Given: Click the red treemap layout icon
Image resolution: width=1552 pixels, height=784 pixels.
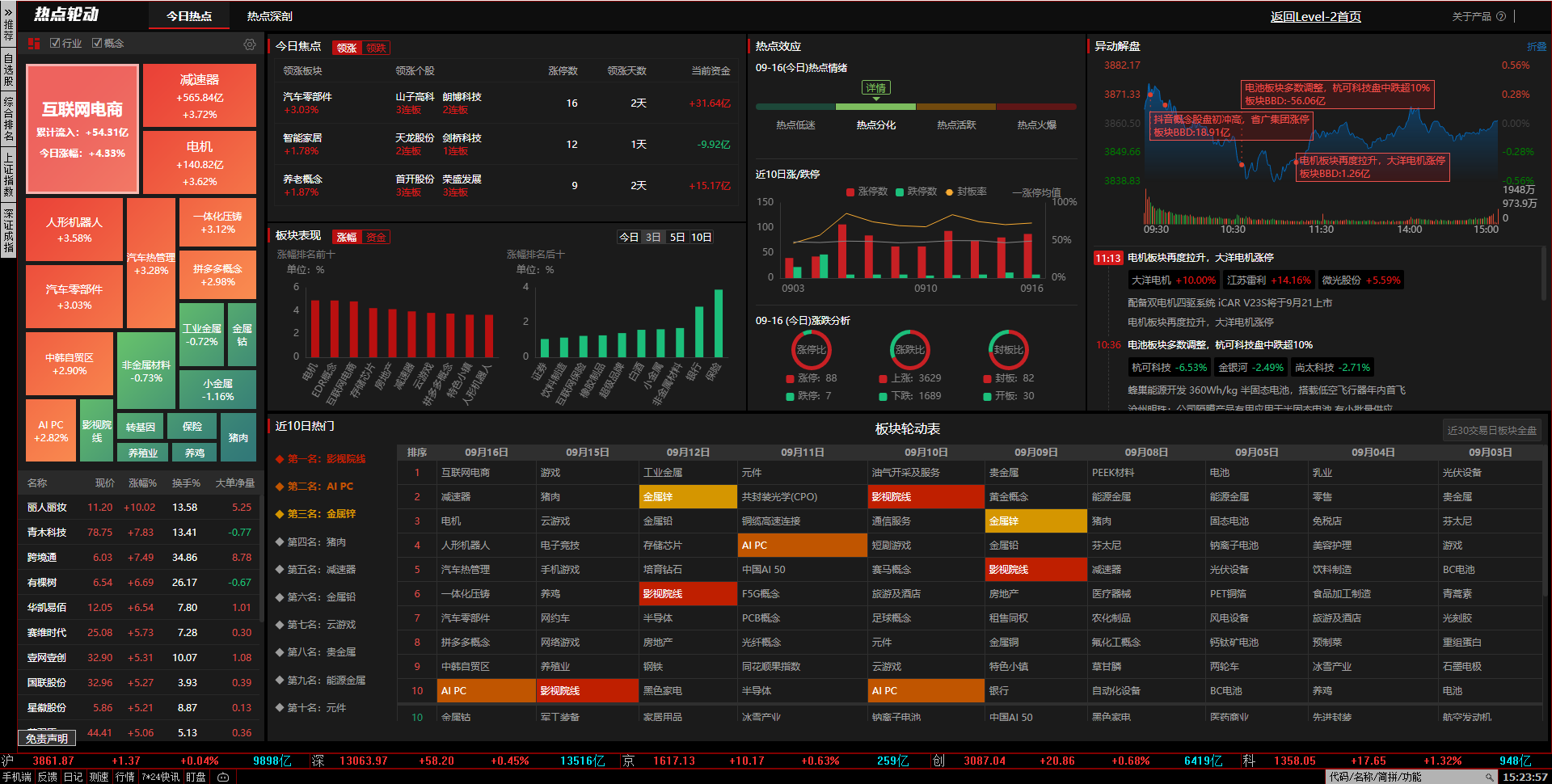Looking at the screenshot, I should pyautogui.click(x=34, y=44).
